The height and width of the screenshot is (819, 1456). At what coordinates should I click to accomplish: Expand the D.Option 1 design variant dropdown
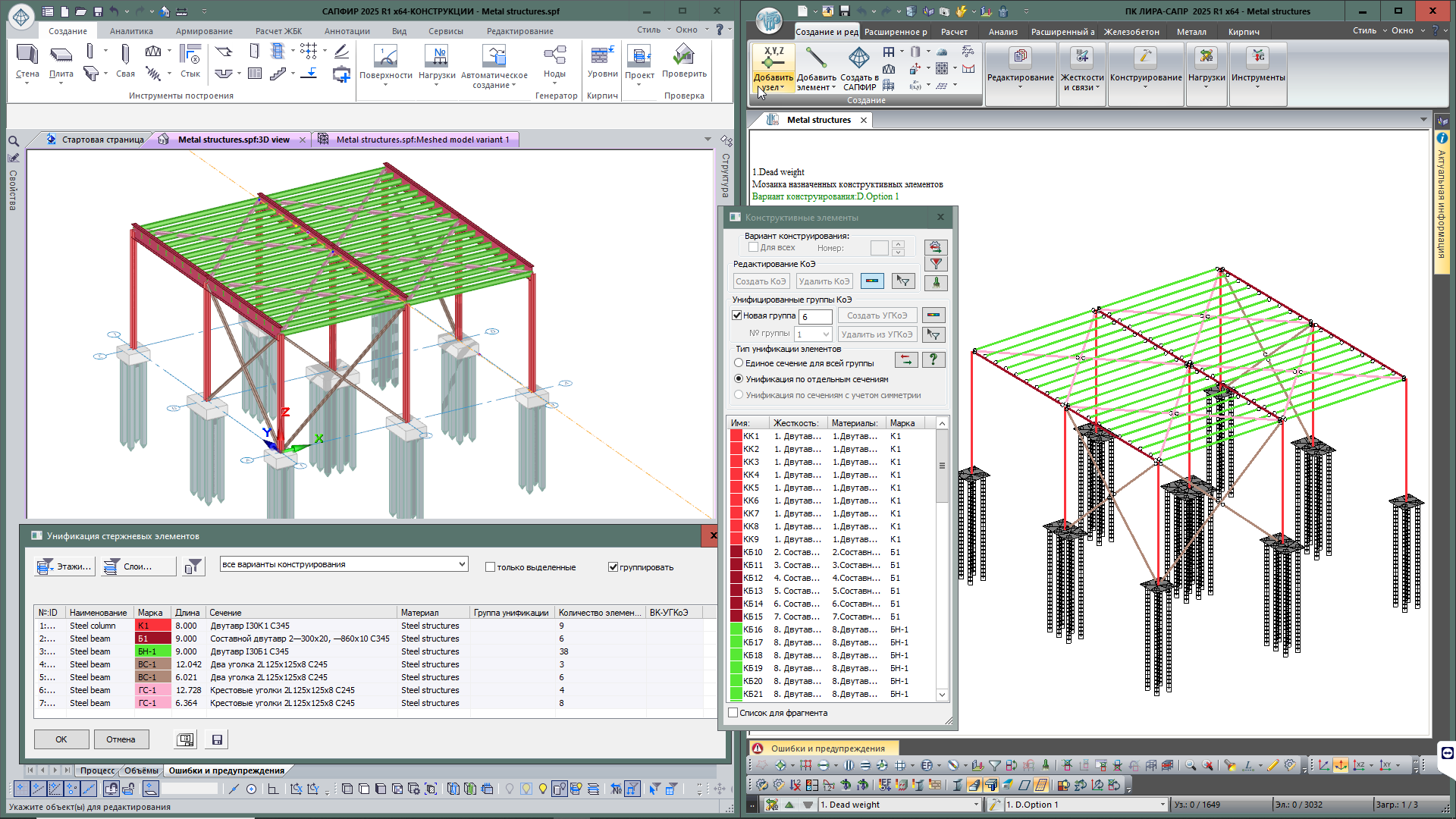(x=1162, y=805)
